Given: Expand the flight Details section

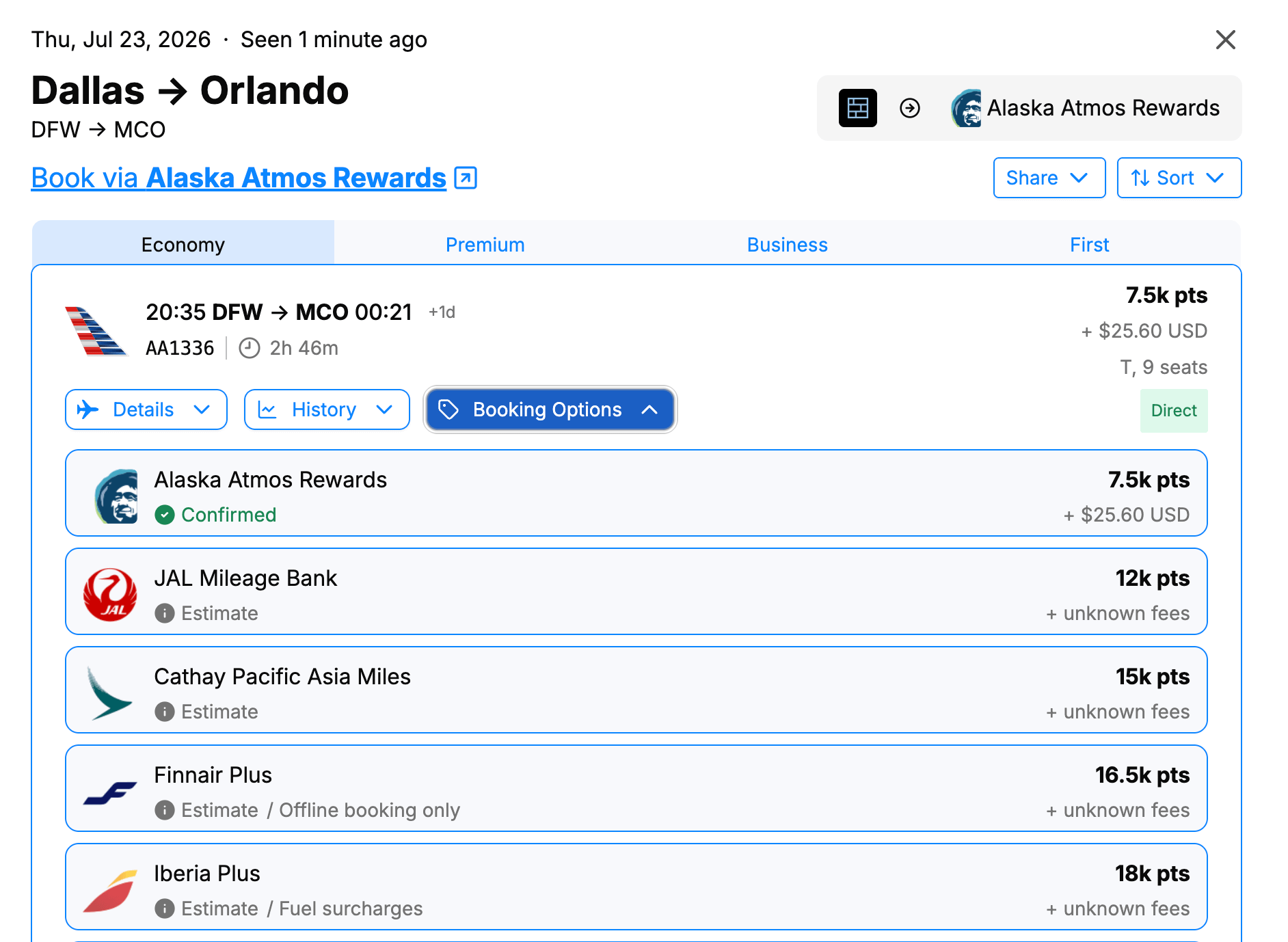Looking at the screenshot, I should [x=146, y=409].
